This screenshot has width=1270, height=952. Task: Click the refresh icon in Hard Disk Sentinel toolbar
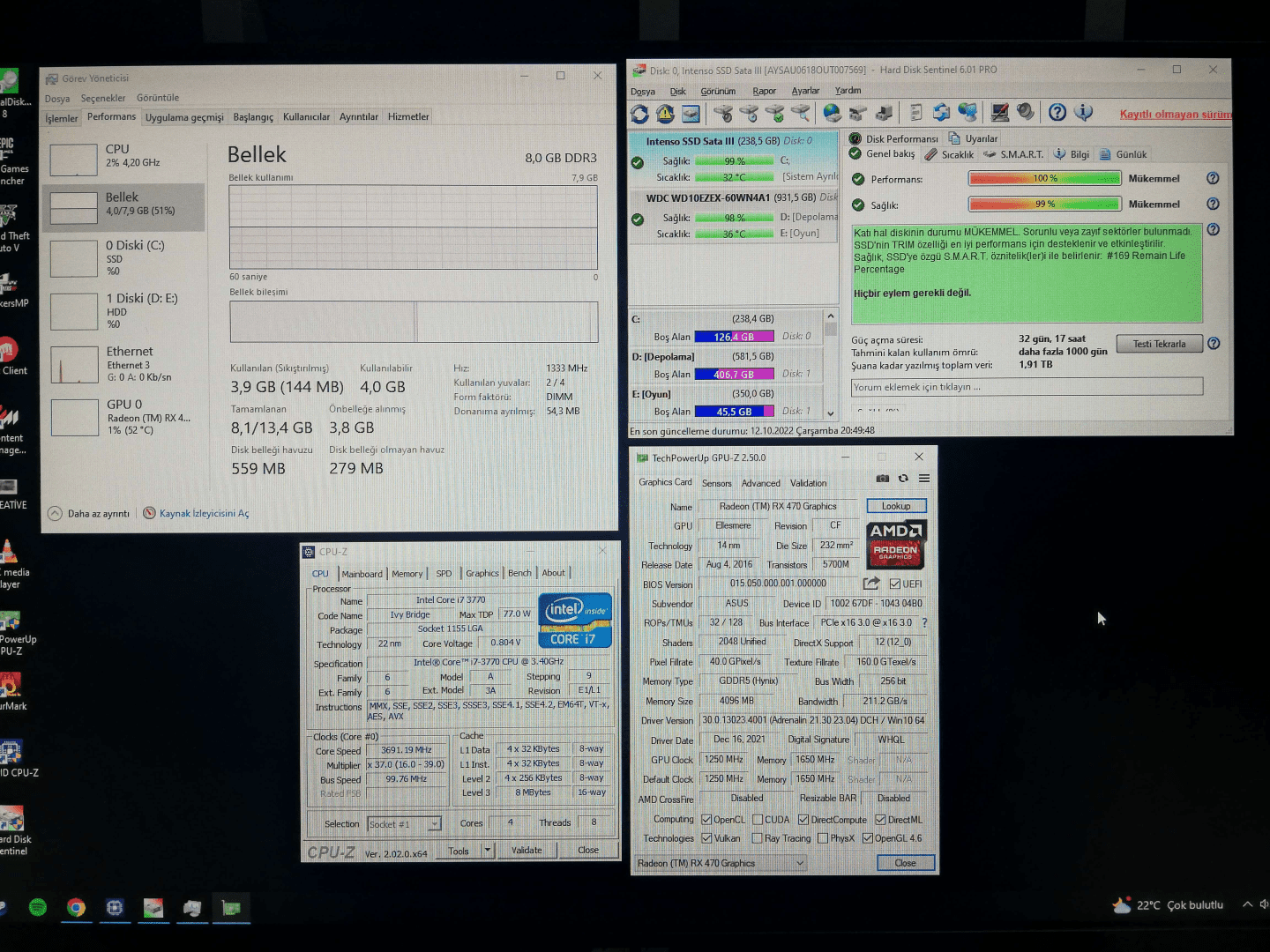(639, 114)
